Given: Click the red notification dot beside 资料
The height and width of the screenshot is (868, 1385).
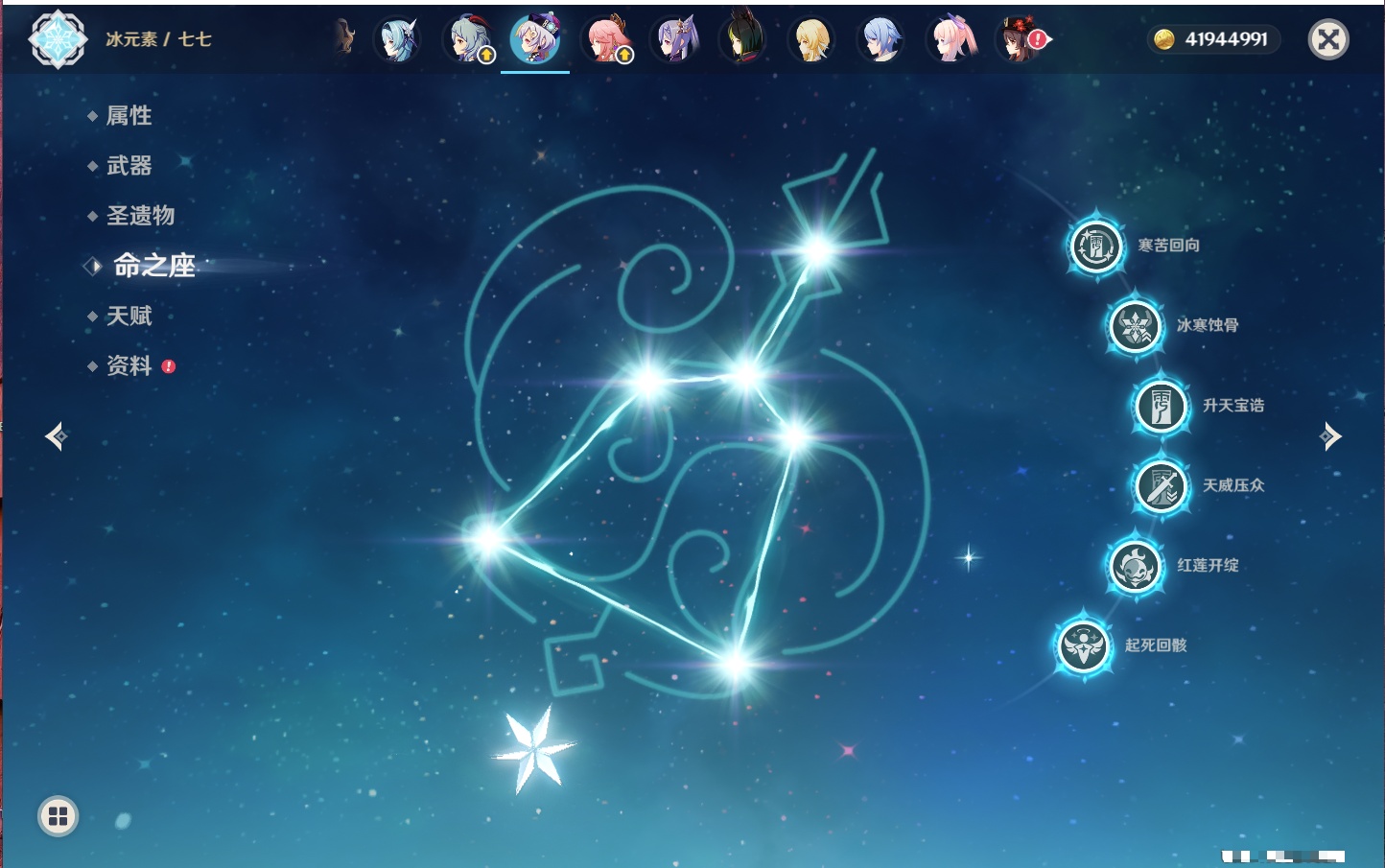Looking at the screenshot, I should pyautogui.click(x=169, y=366).
